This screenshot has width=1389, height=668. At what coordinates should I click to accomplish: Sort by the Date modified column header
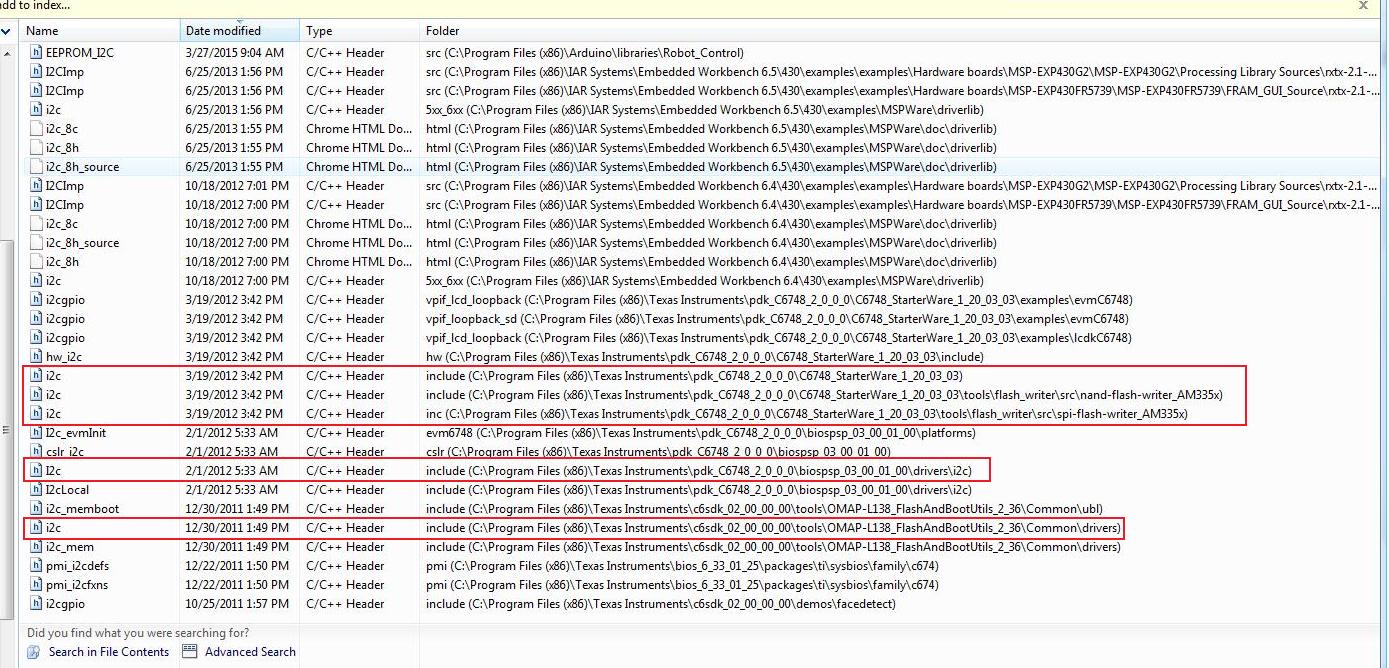coord(240,31)
